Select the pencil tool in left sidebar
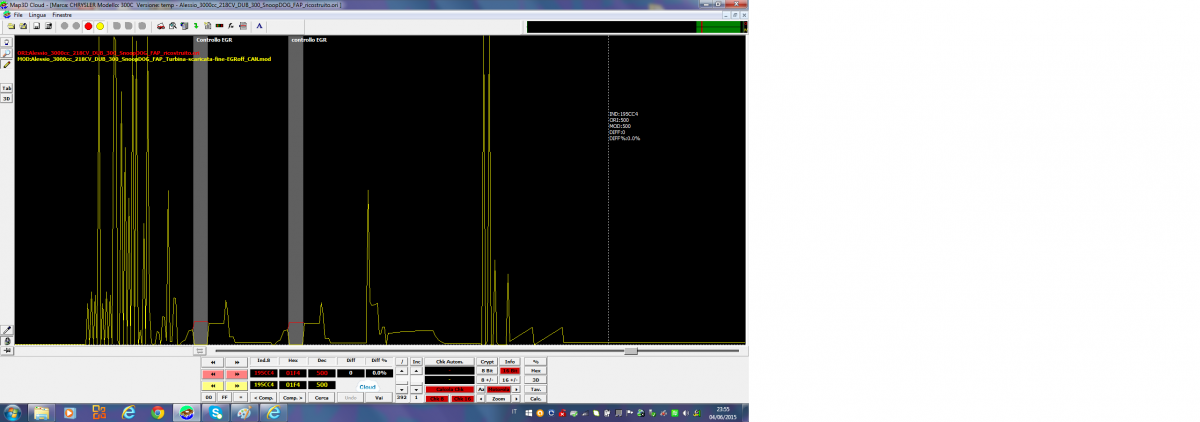Image resolution: width=1200 pixels, height=422 pixels. [x=6, y=63]
